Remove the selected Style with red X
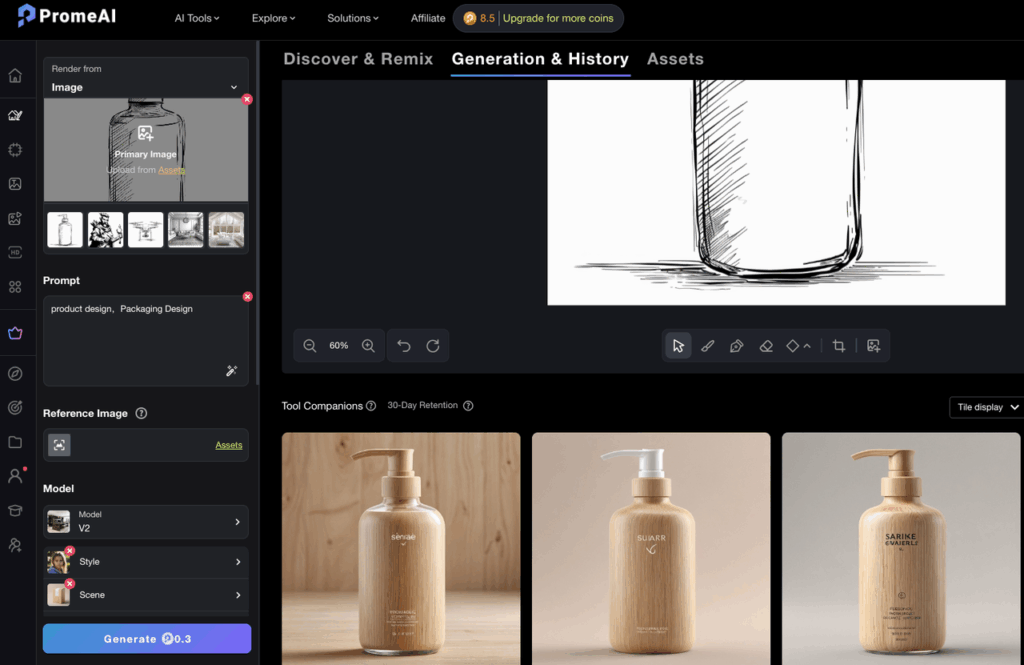 70,551
